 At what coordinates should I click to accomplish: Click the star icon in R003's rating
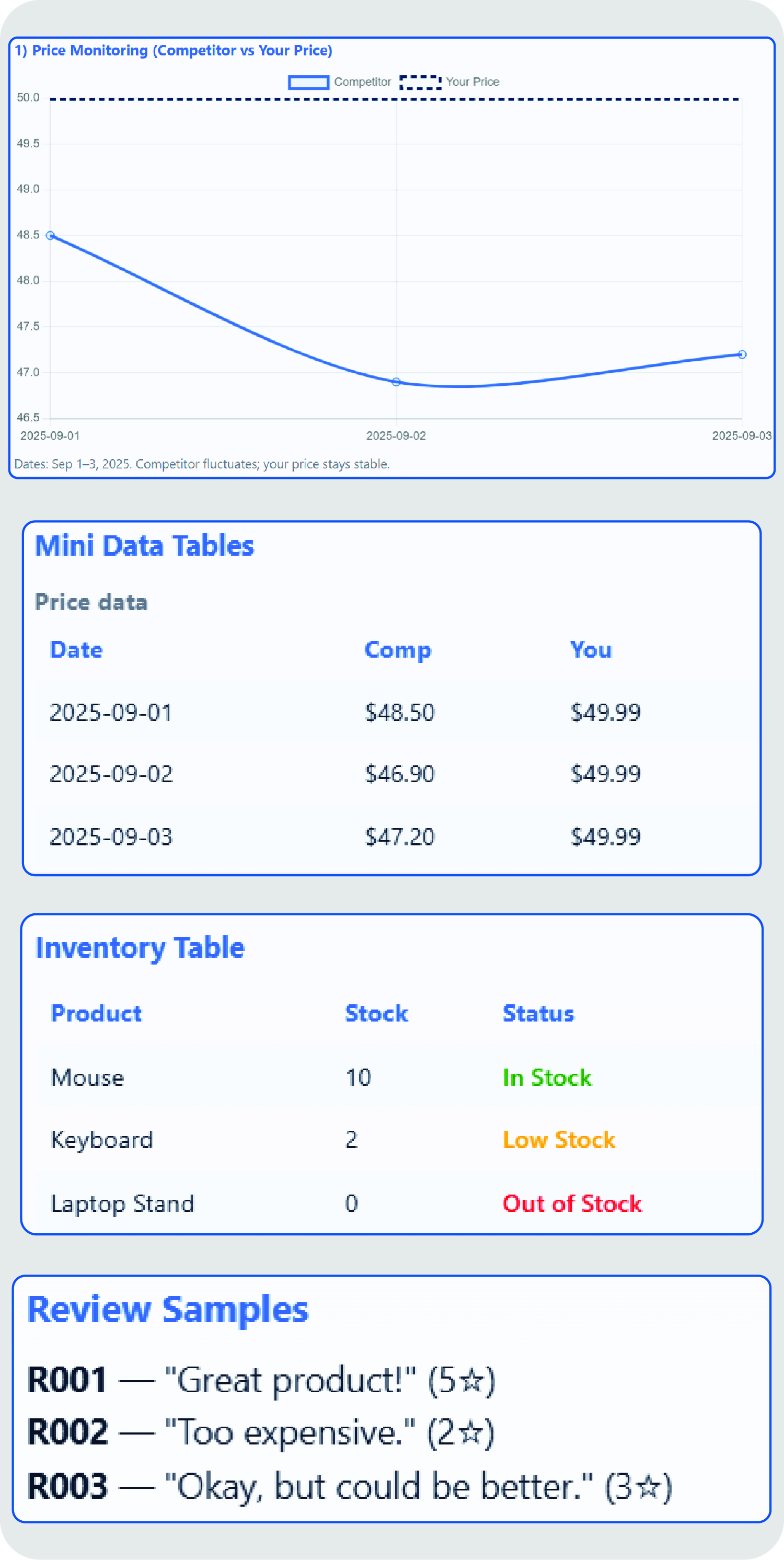648,1487
